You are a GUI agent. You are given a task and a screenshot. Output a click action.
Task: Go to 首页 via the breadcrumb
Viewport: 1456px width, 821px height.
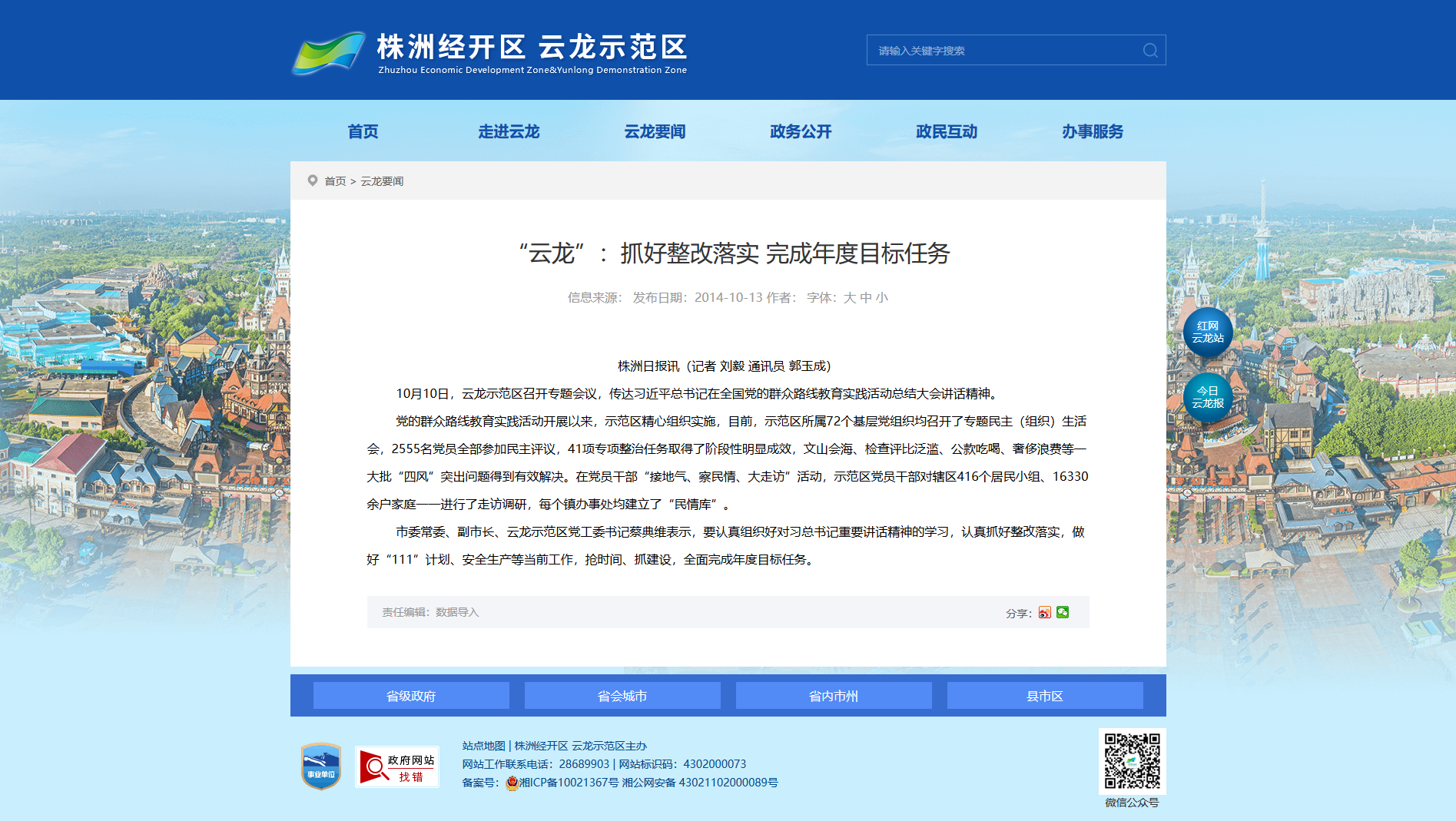(x=335, y=181)
